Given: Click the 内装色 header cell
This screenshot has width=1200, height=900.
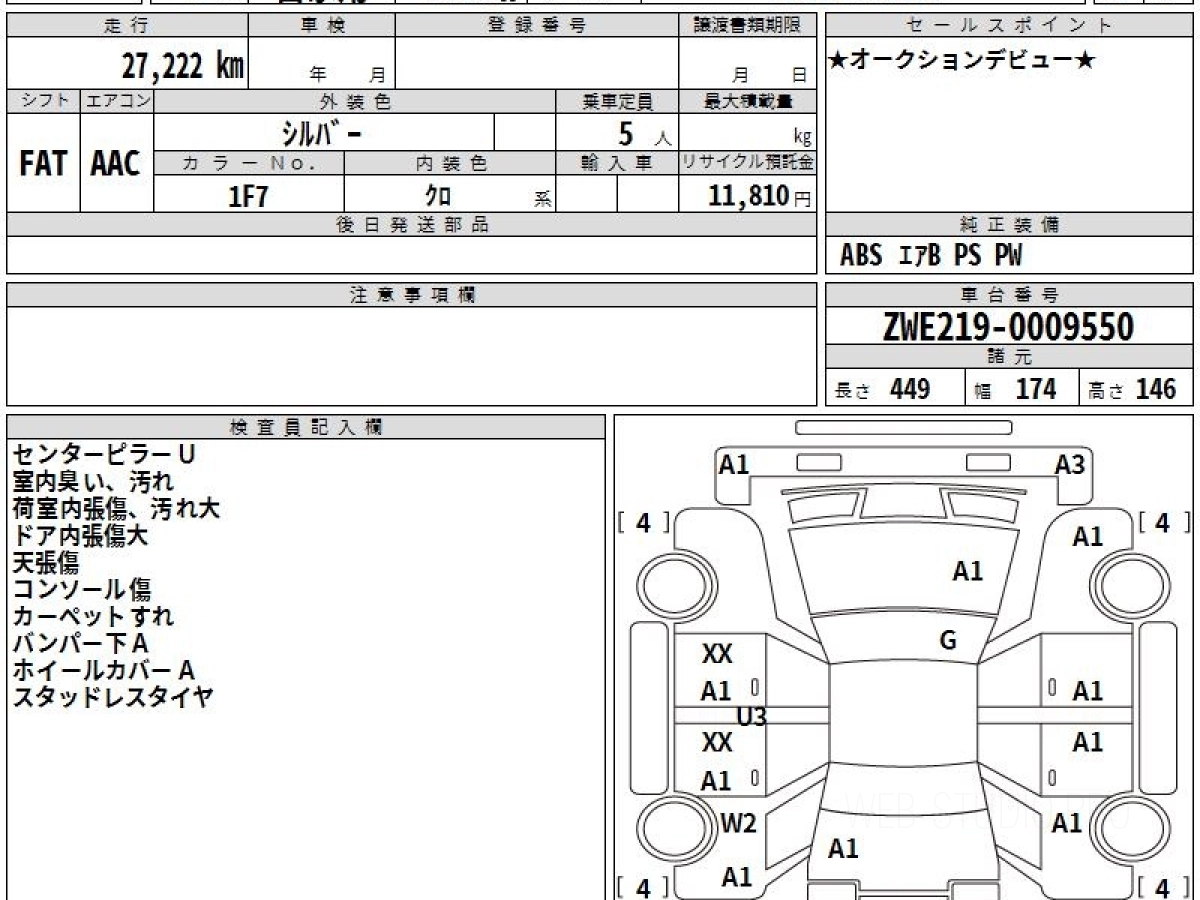Looking at the screenshot, I should pyautogui.click(x=449, y=163).
